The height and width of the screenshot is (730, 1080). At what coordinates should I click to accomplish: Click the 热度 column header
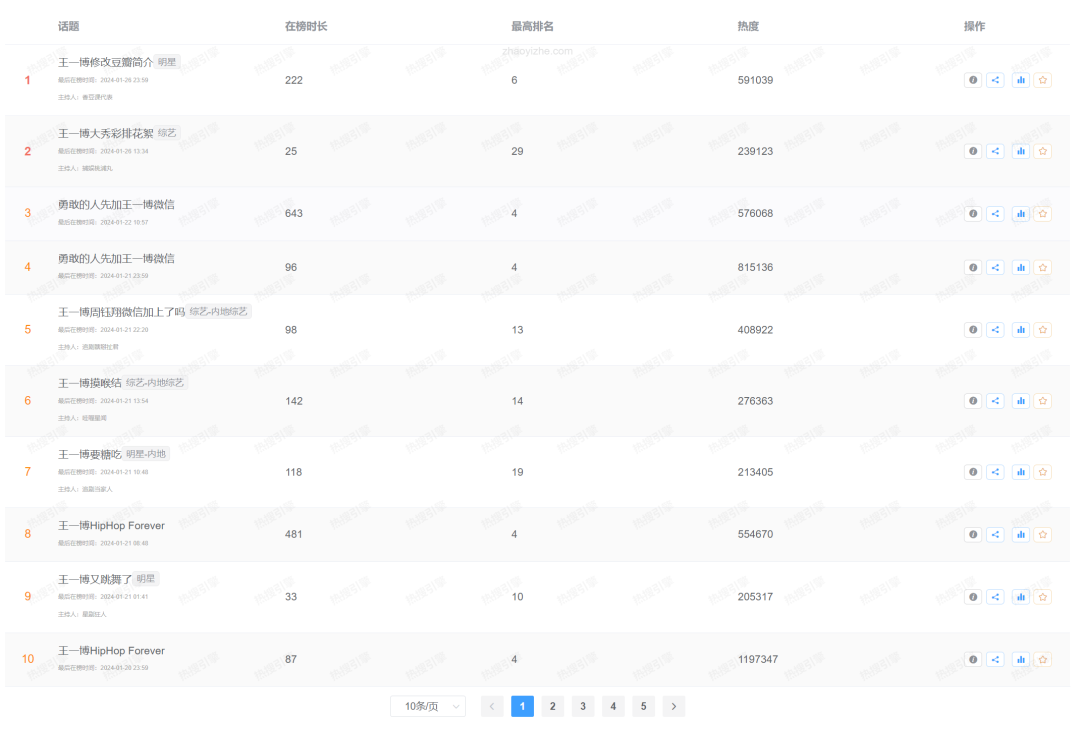coord(747,26)
